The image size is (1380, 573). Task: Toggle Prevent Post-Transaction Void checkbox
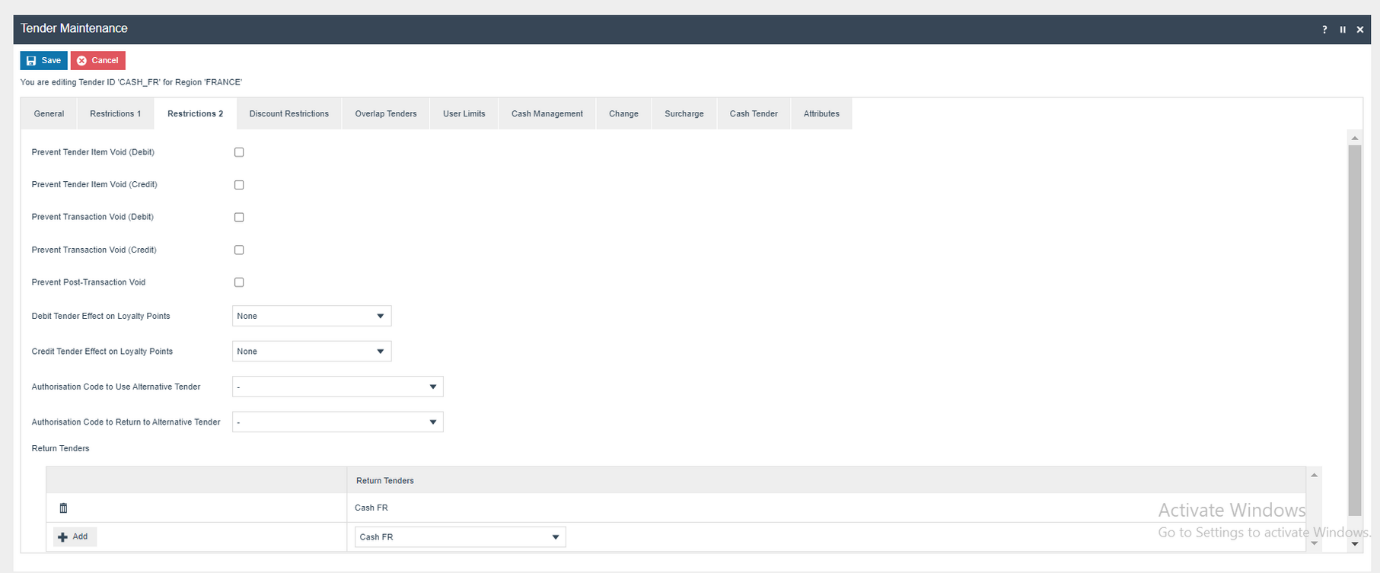[239, 282]
